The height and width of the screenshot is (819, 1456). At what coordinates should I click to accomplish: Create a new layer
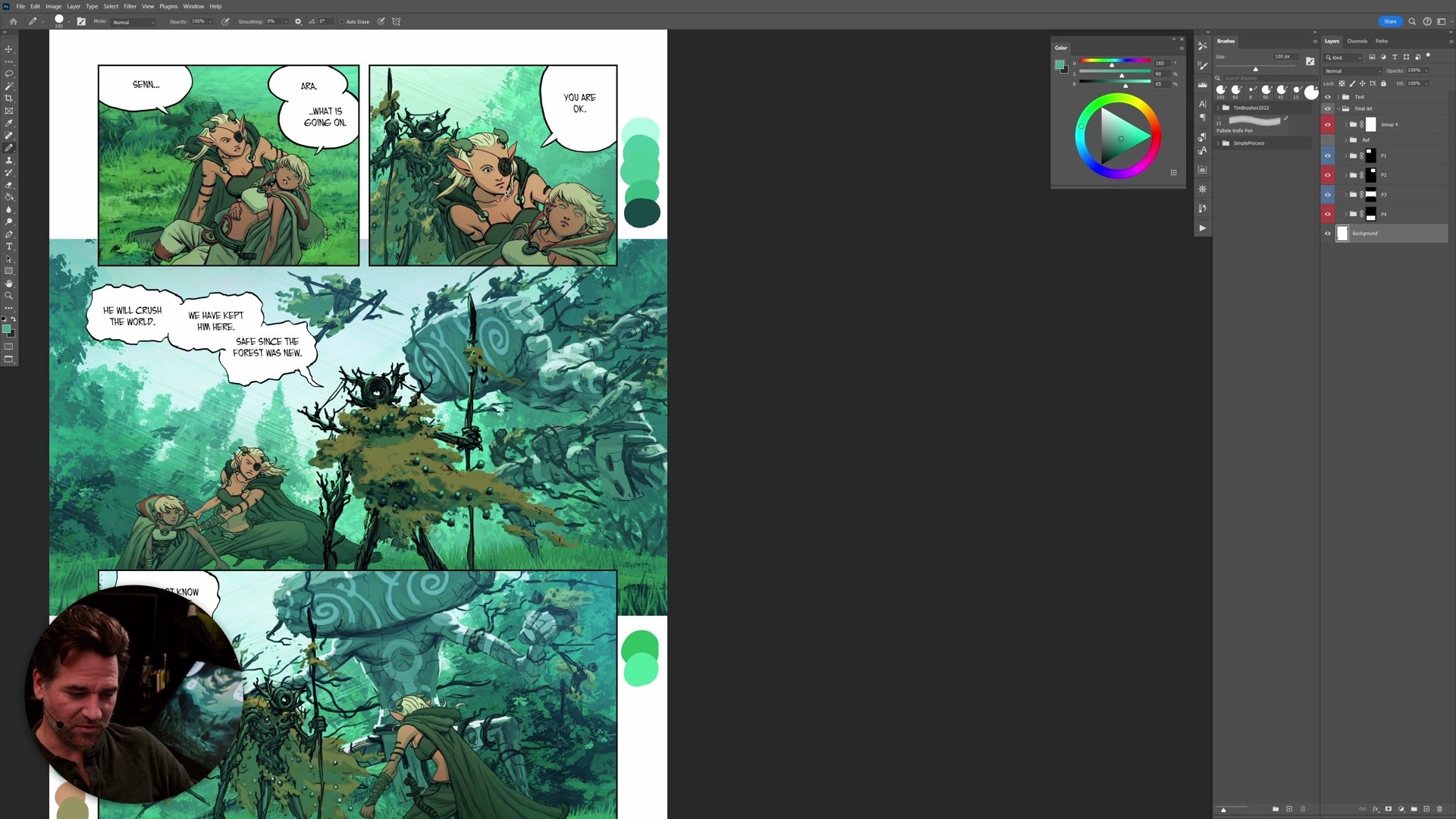[1426, 809]
